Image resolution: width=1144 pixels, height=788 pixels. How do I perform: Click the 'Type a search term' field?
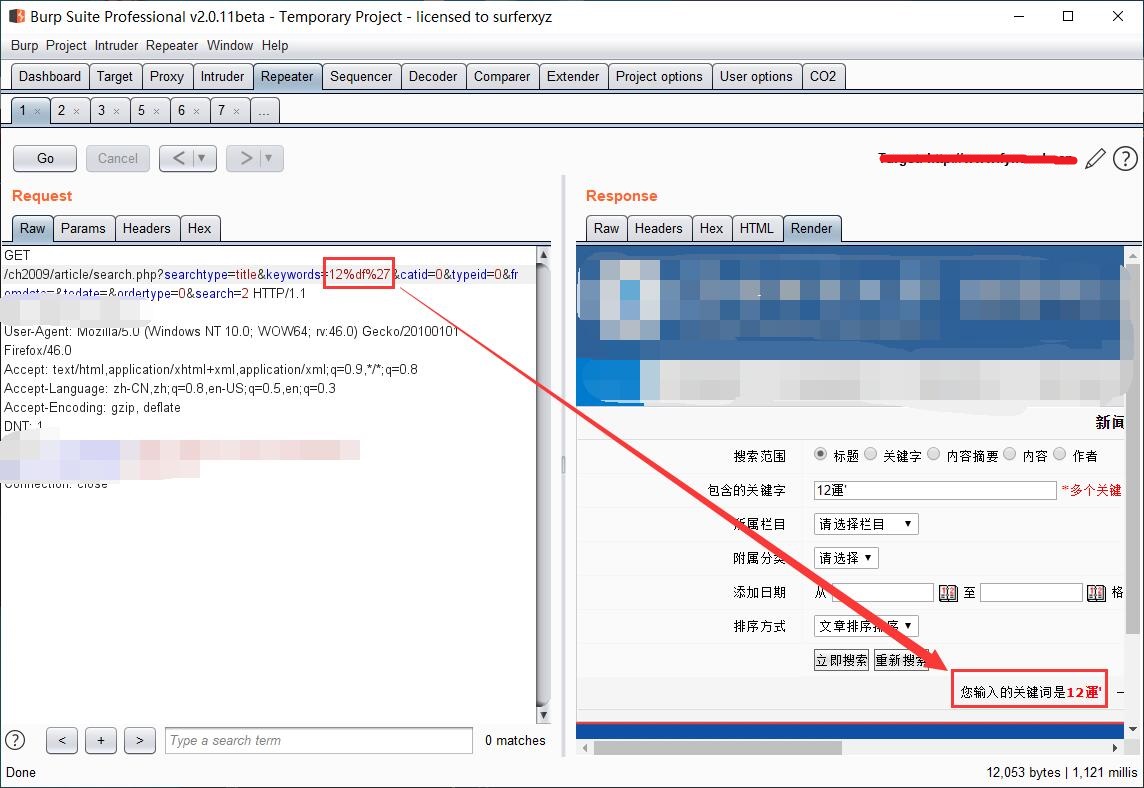click(318, 740)
